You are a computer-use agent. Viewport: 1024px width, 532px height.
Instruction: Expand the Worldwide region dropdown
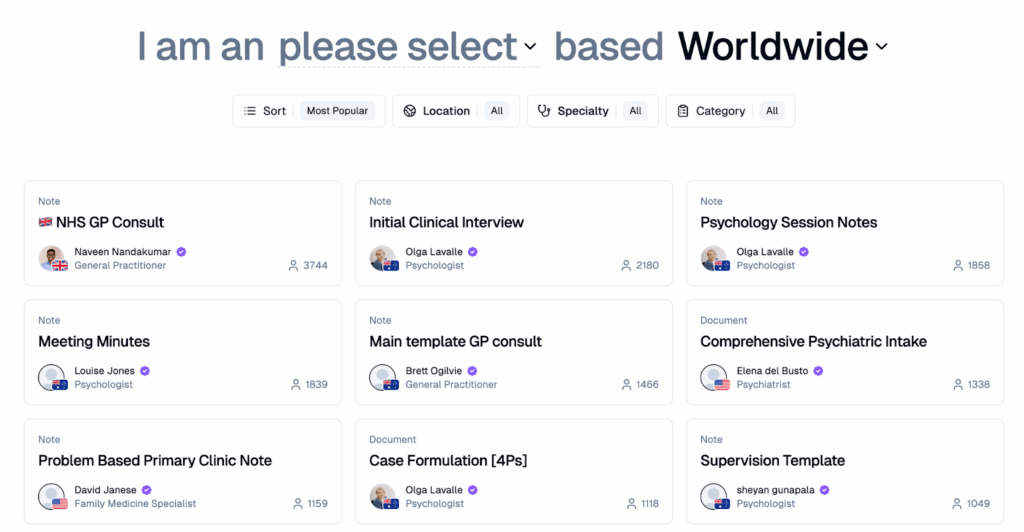coord(783,47)
